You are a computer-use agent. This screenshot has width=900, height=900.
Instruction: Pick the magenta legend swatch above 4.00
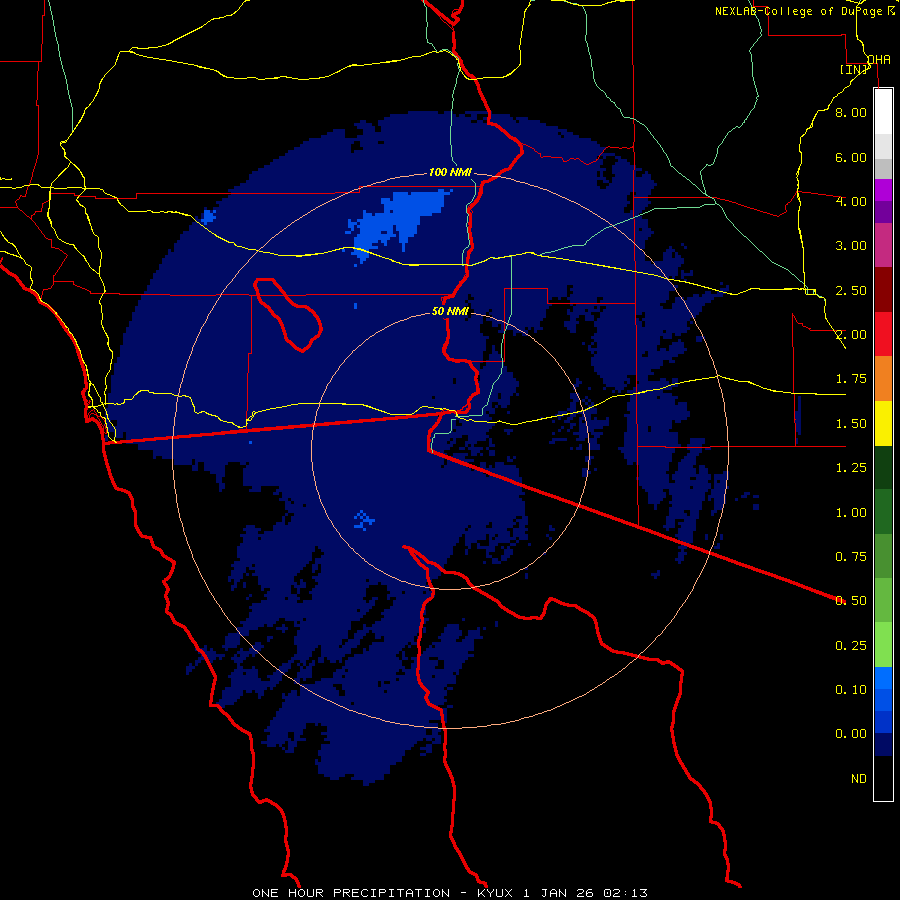[883, 190]
